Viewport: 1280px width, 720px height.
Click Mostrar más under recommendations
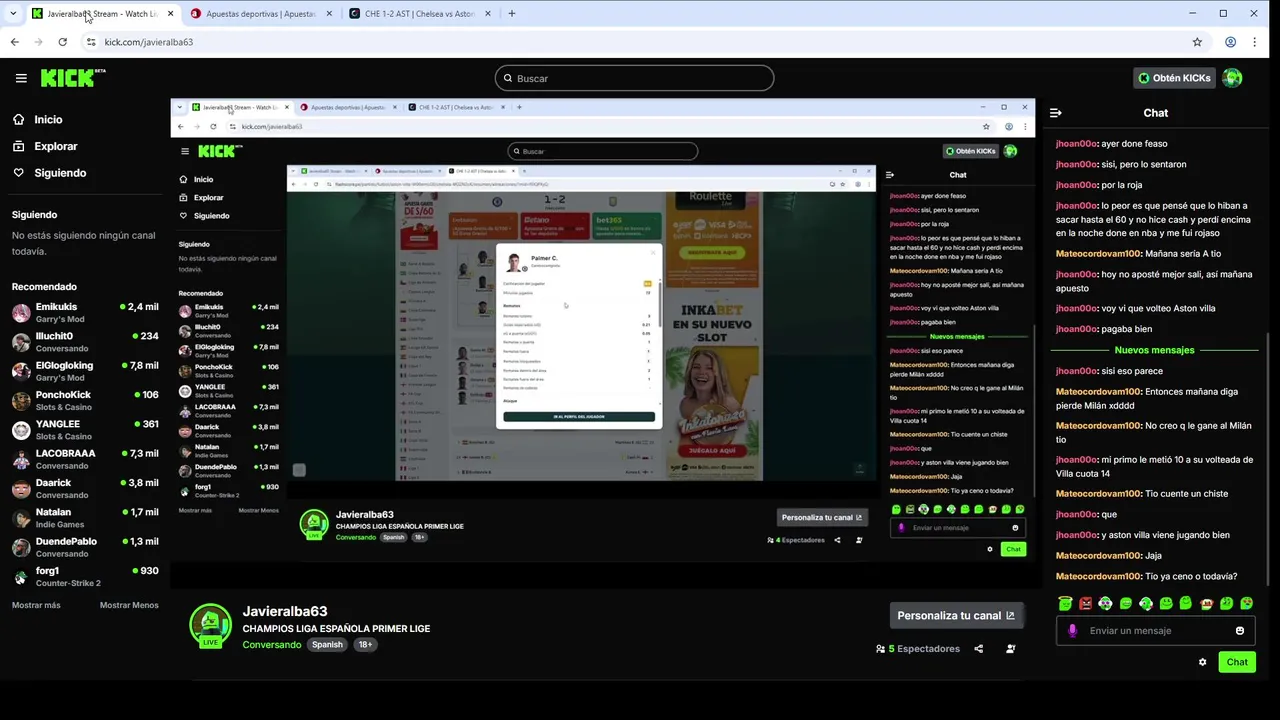tap(36, 605)
